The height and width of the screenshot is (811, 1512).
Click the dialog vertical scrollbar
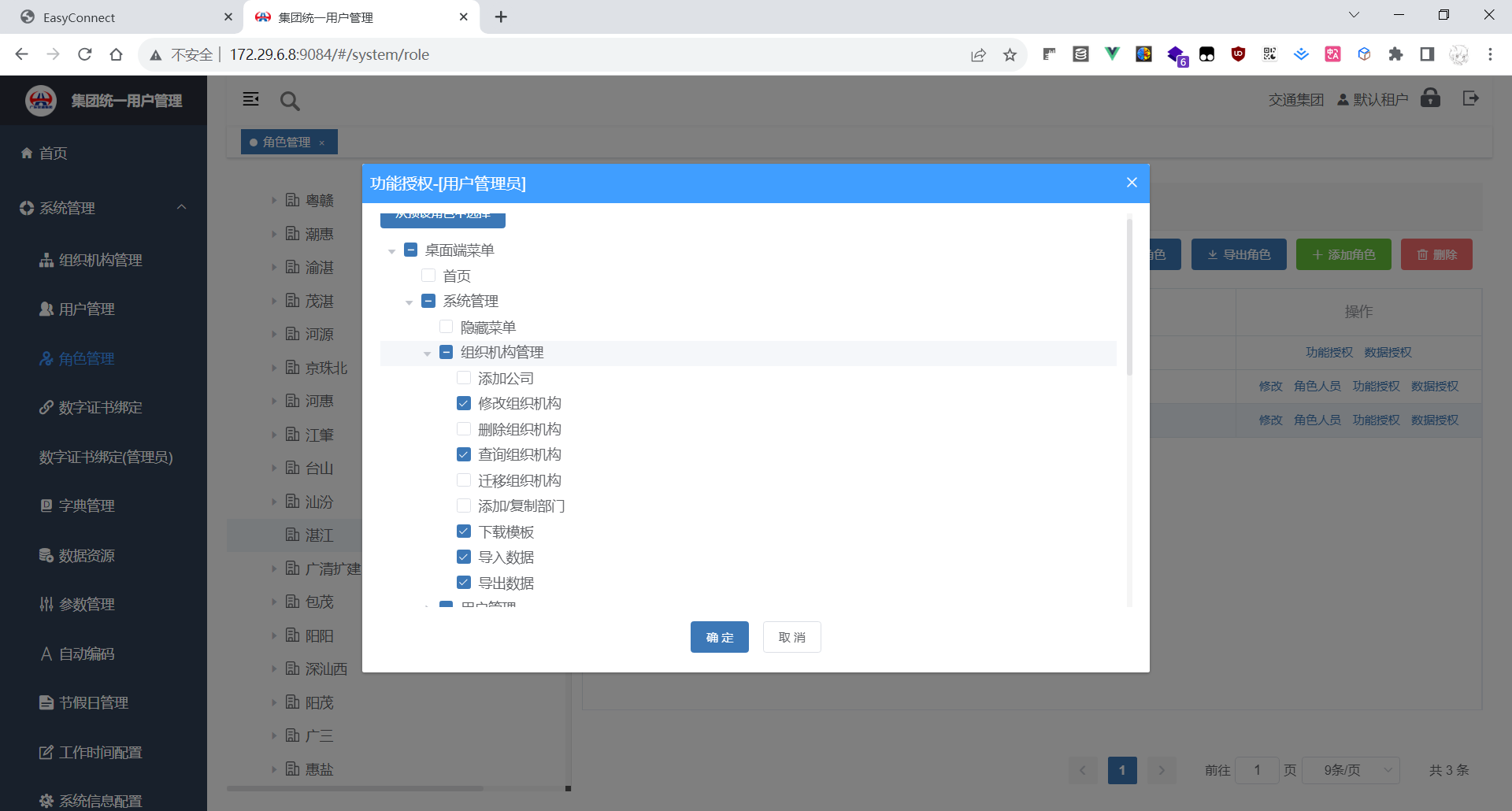(x=1129, y=298)
